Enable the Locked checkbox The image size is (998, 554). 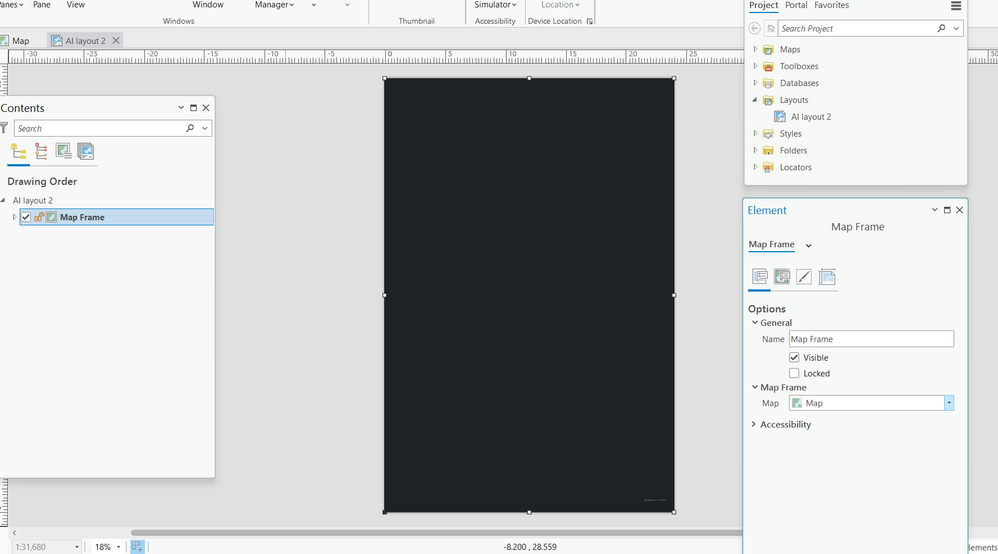tap(794, 373)
